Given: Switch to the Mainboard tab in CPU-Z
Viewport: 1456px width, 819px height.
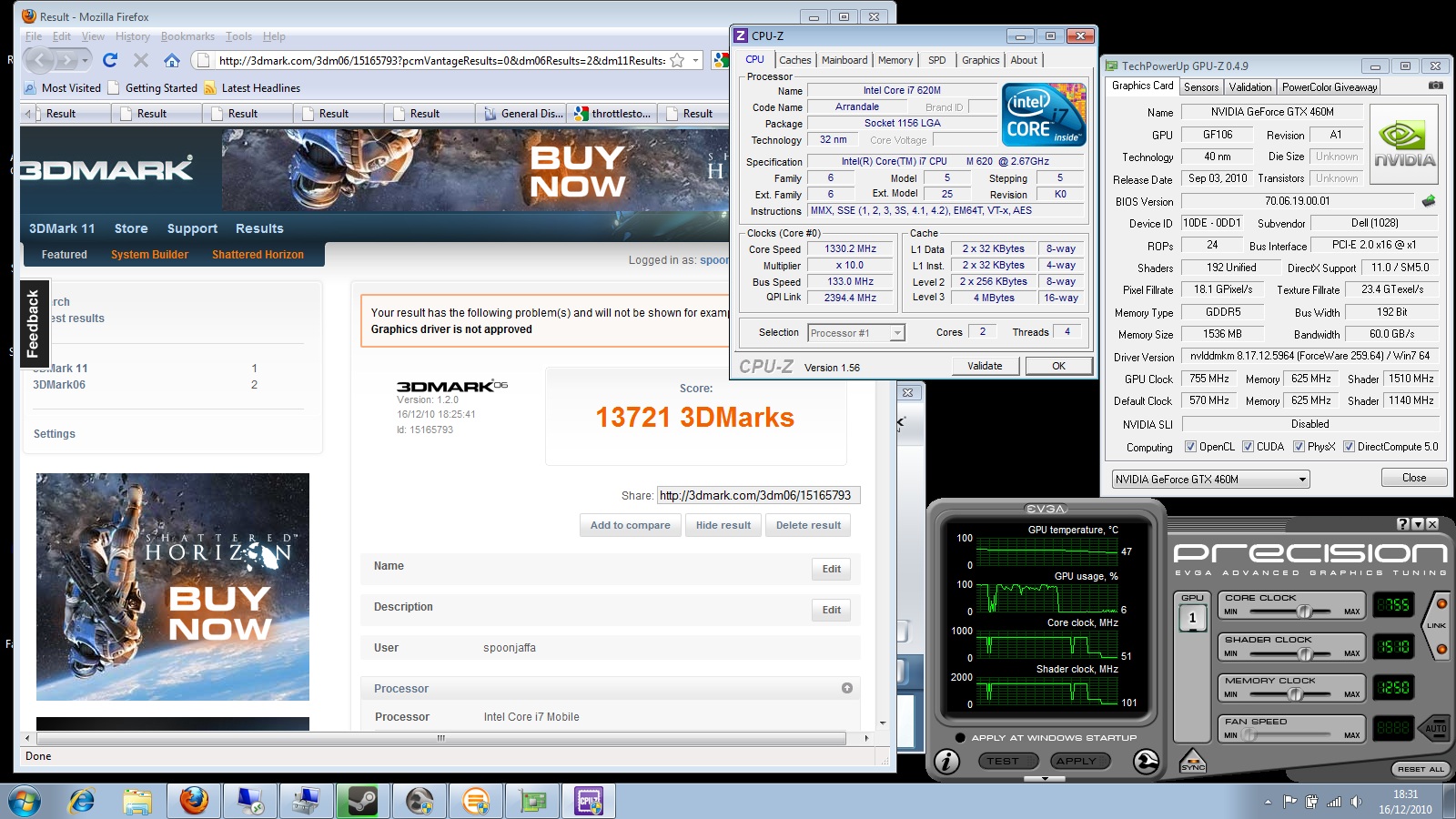Looking at the screenshot, I should [x=844, y=60].
